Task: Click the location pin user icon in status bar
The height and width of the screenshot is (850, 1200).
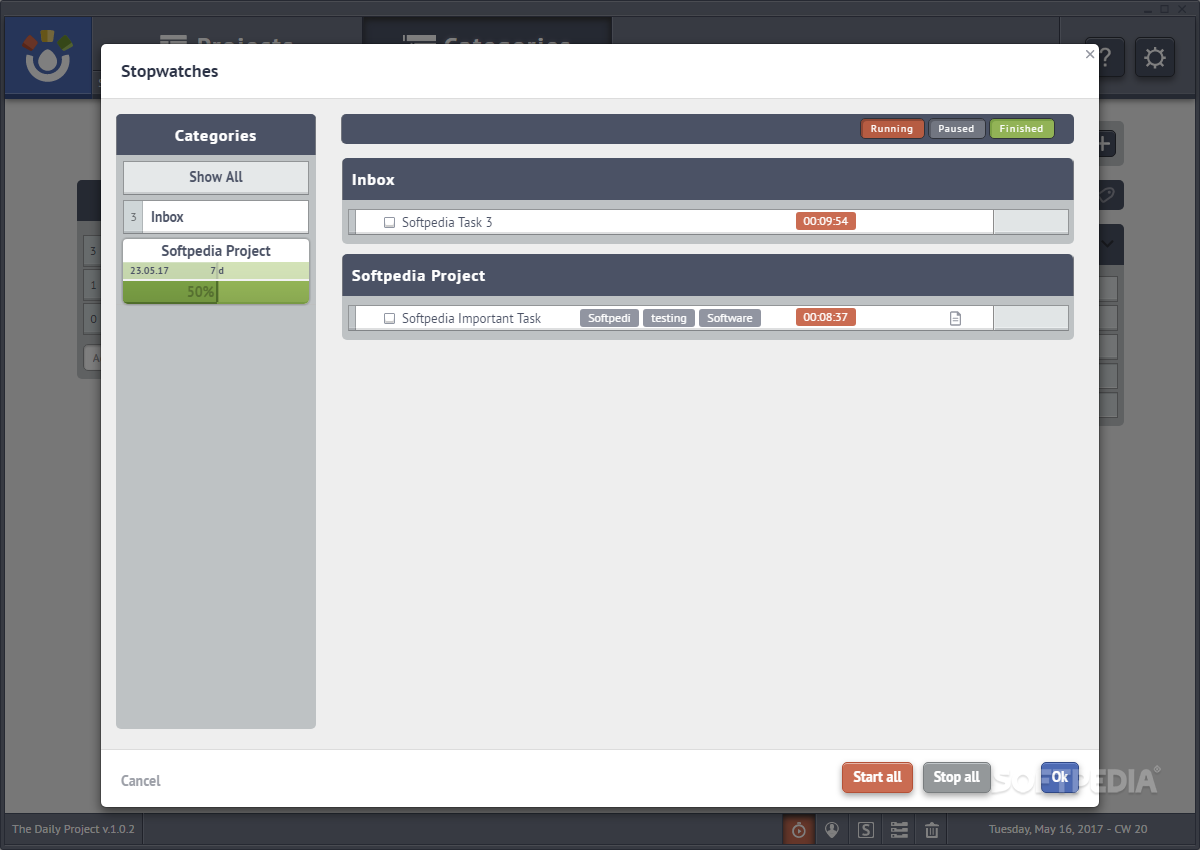Action: point(831,830)
